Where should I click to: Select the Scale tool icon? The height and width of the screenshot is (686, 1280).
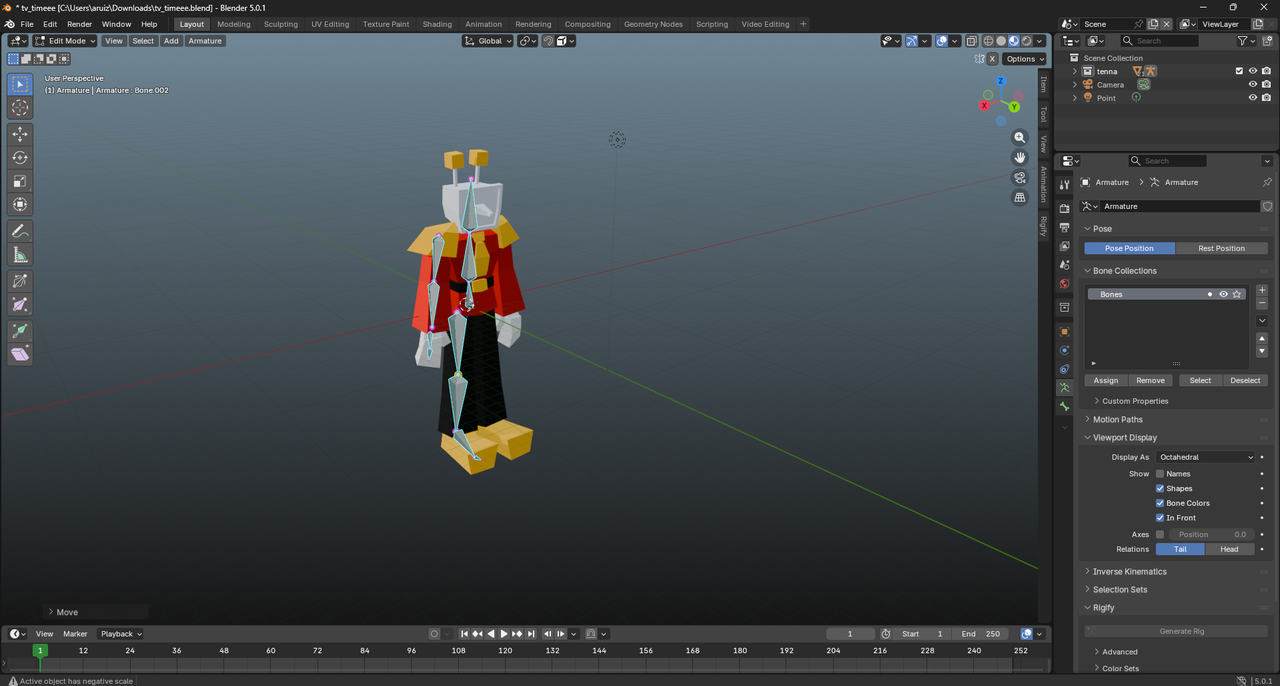pos(20,181)
